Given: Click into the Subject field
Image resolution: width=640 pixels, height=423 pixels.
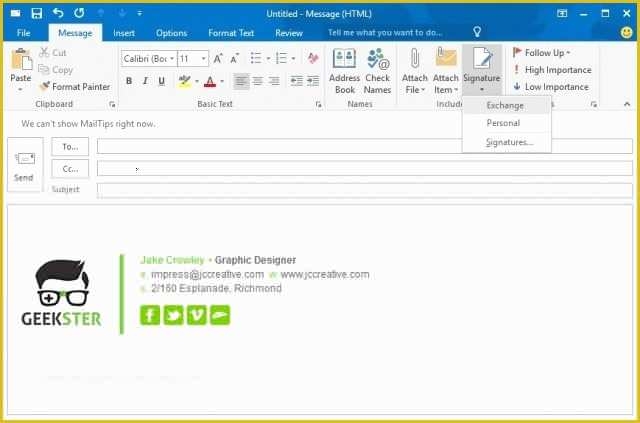Looking at the screenshot, I should point(364,190).
